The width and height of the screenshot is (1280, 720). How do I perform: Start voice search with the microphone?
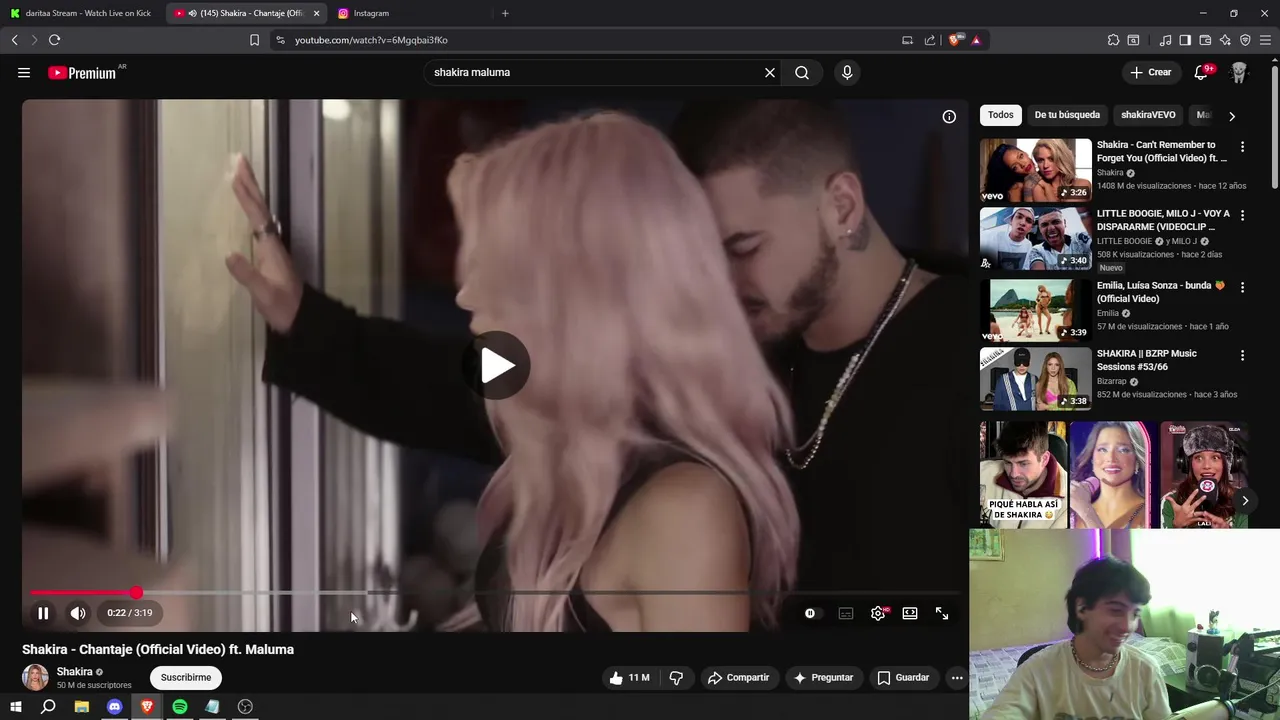click(x=847, y=72)
